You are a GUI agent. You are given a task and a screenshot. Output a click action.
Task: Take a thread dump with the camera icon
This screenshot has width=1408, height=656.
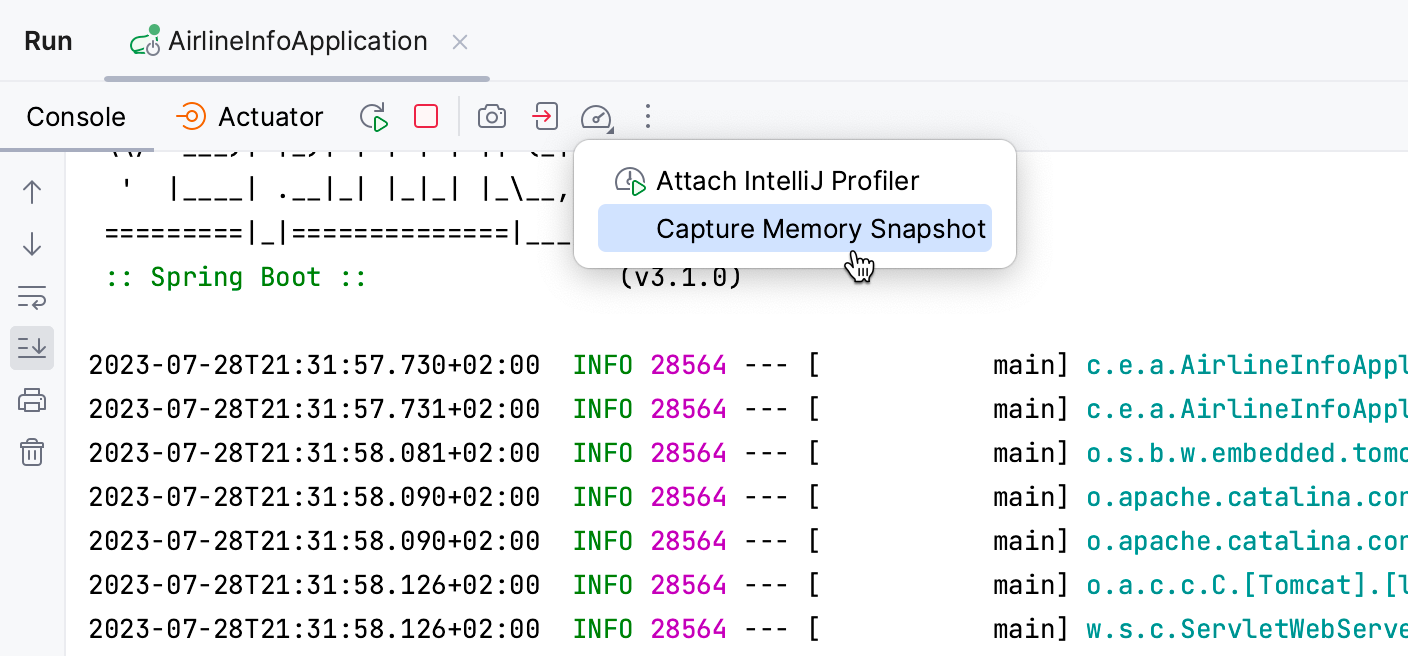[x=491, y=117]
